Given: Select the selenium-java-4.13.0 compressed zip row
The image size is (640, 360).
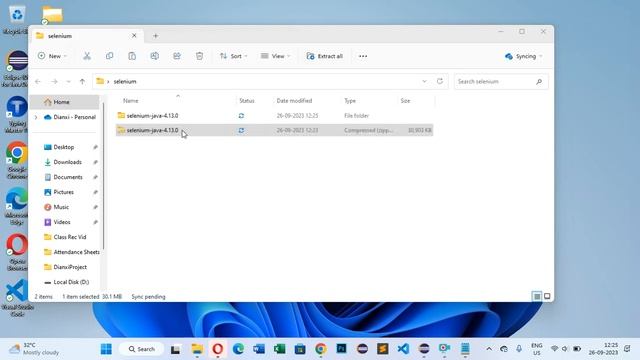Looking at the screenshot, I should [x=274, y=130].
